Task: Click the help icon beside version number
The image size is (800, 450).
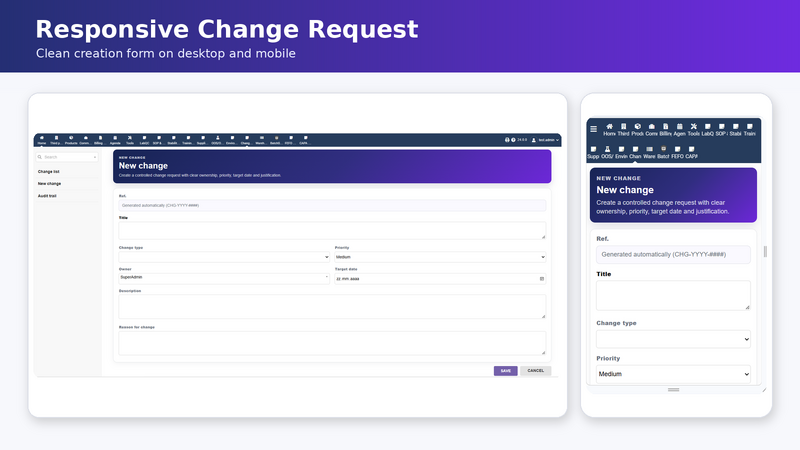Action: coord(513,140)
